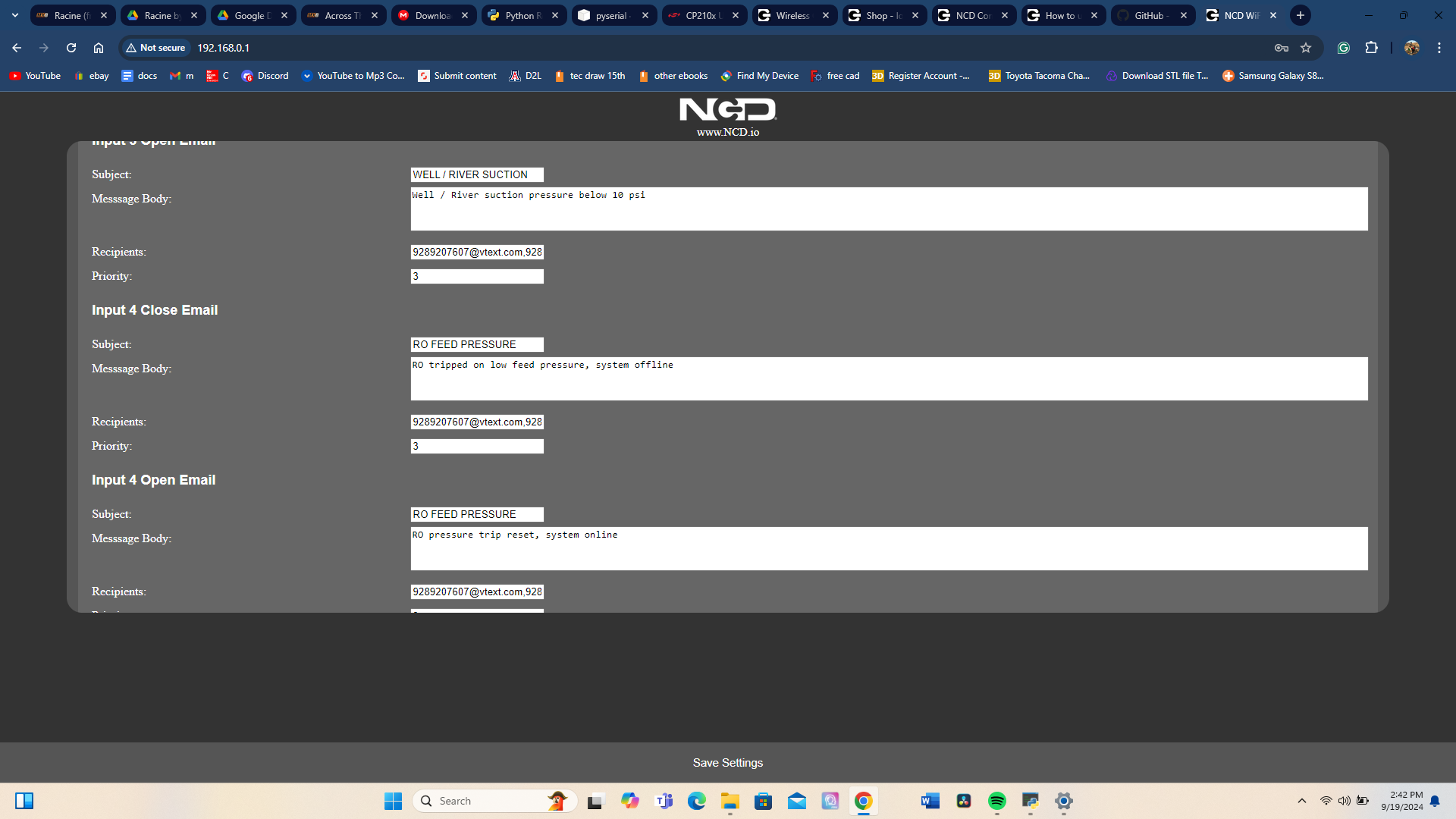Open the password manager key icon

[x=1282, y=48]
